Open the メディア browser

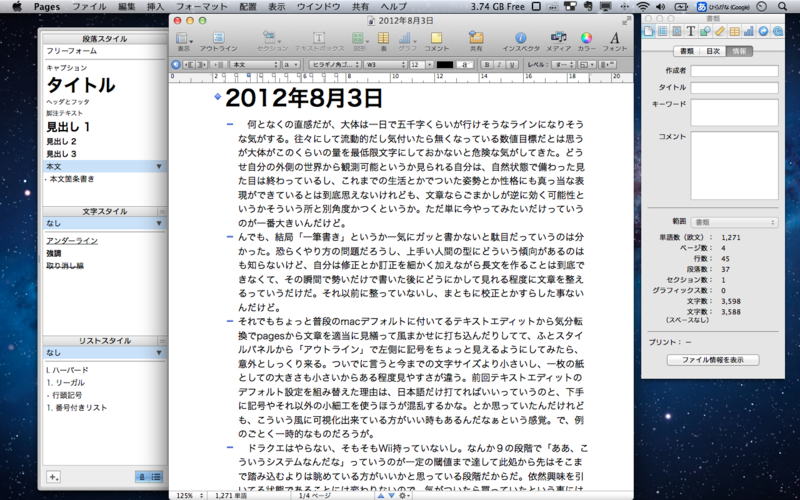coord(558,41)
